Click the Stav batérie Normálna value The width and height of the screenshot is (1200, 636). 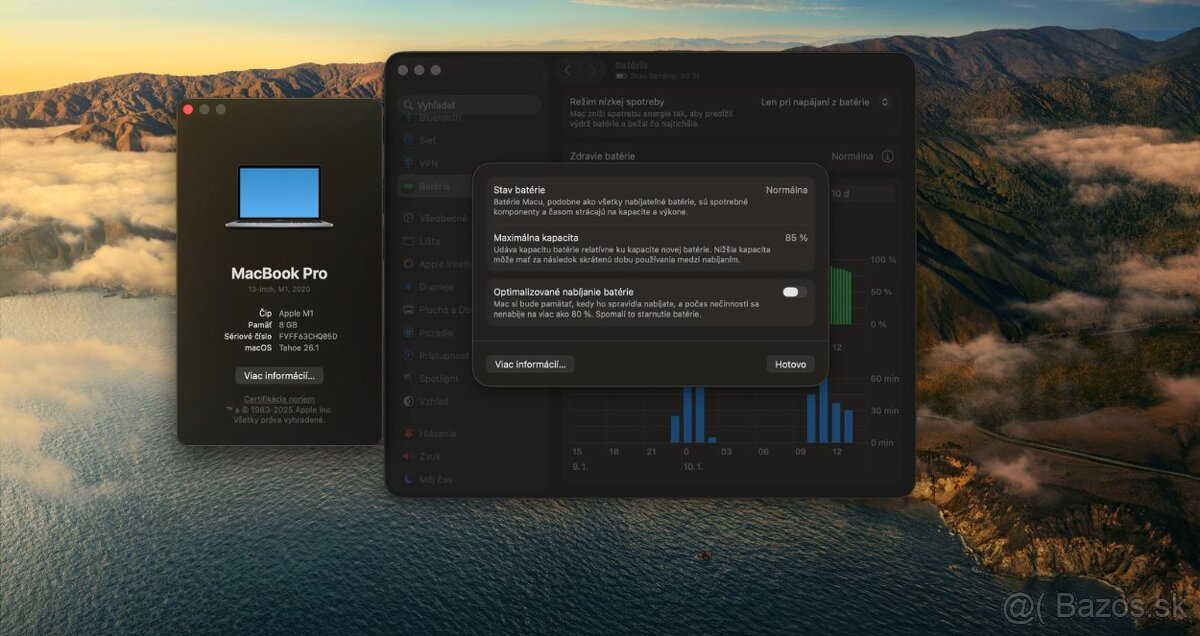click(x=786, y=190)
